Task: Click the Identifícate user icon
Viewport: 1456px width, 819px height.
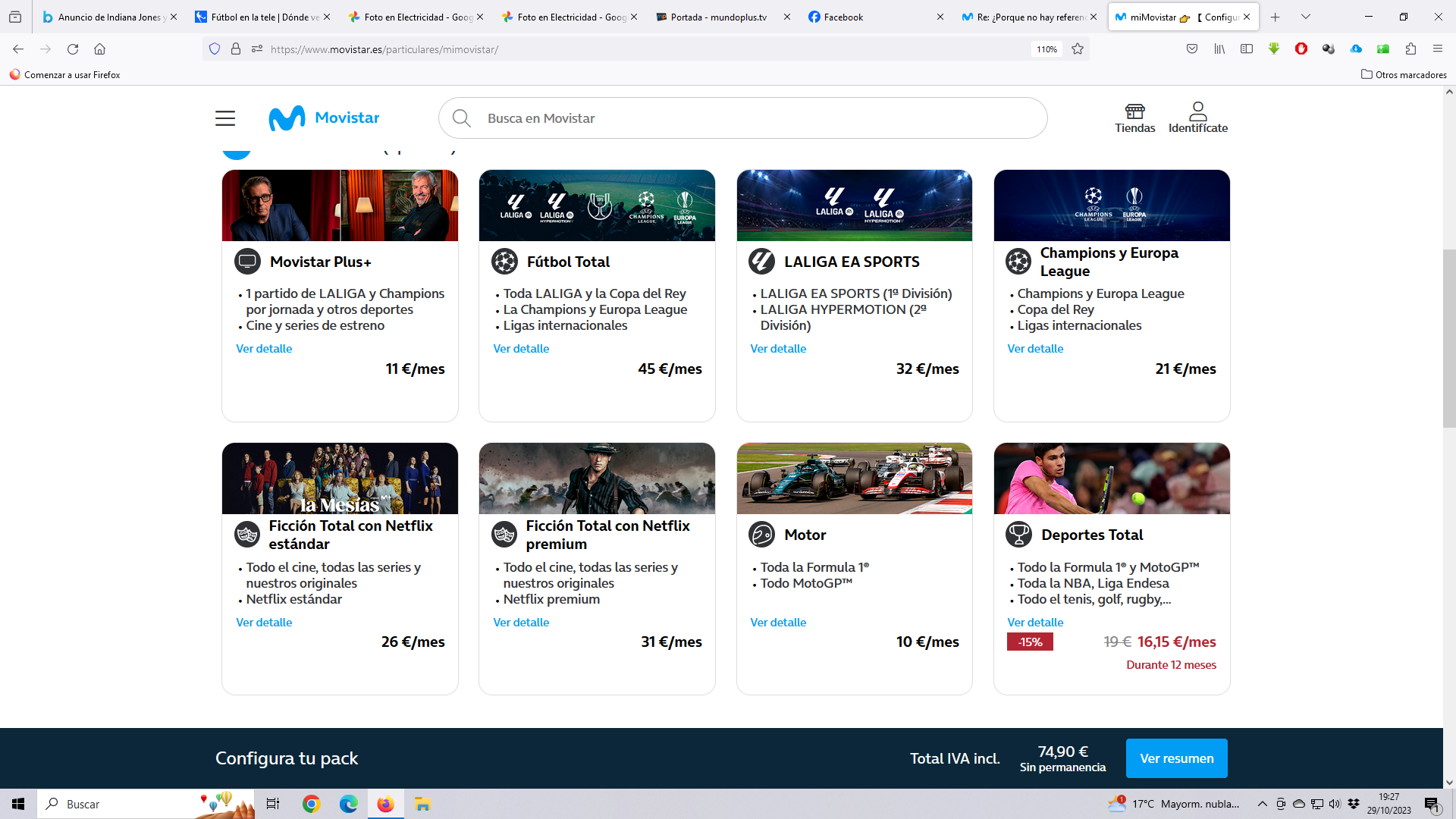Action: 1197,118
